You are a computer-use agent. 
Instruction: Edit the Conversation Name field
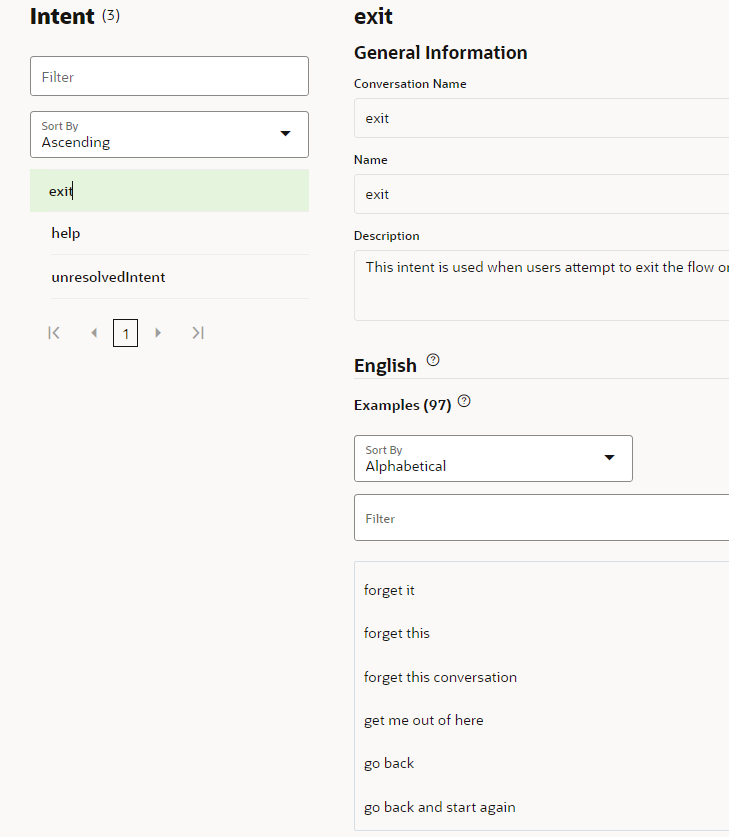coord(541,118)
